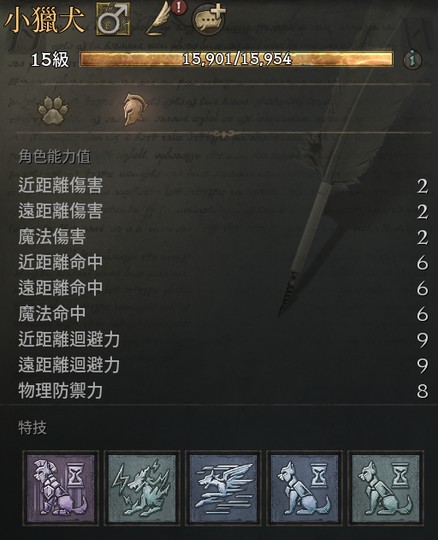Click the 特技 section heading
This screenshot has height=540, width=438.
[x=32, y=428]
